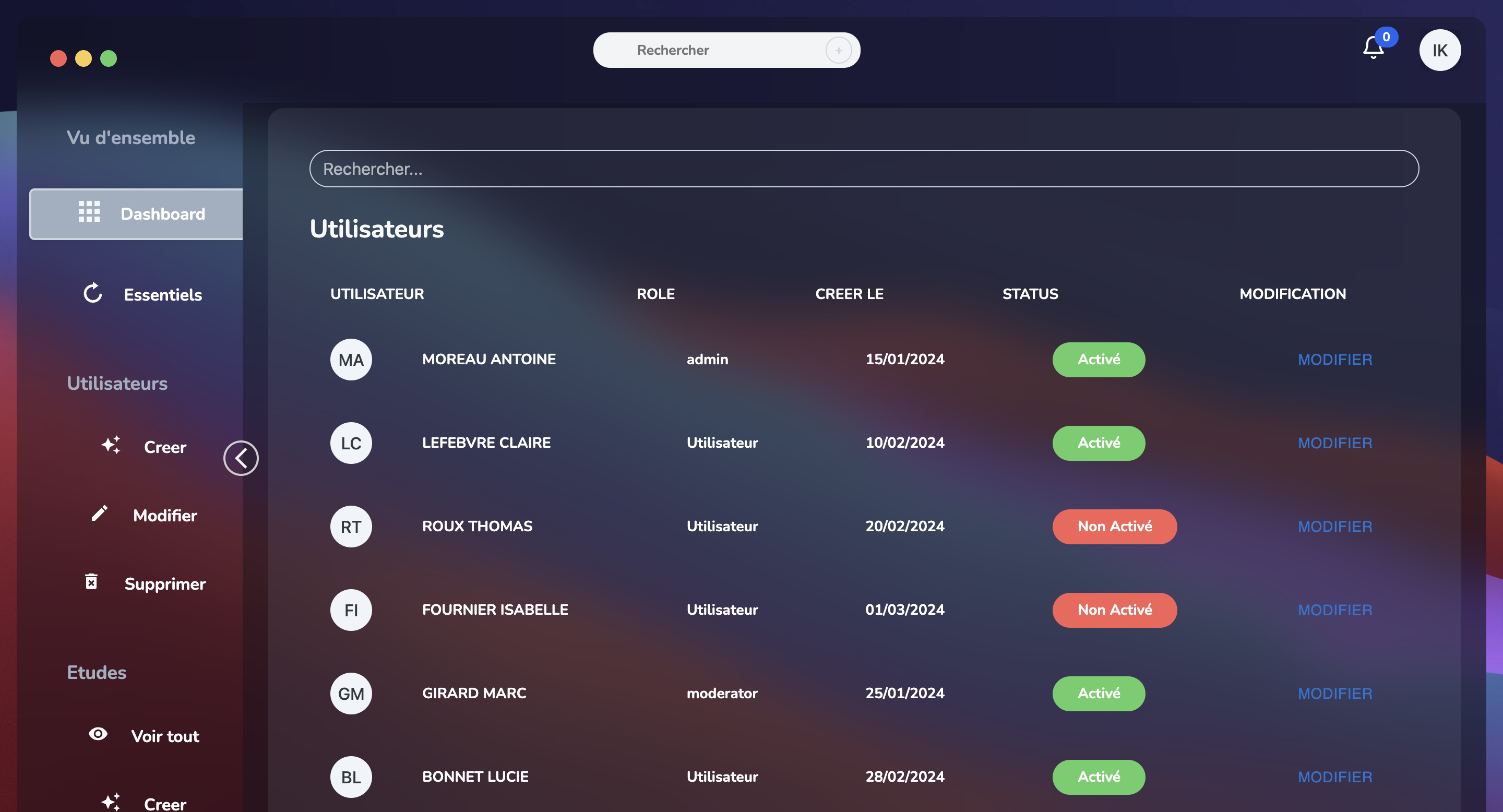This screenshot has height=812, width=1503.
Task: Click the Essentiels refresh icon
Action: pyautogui.click(x=93, y=294)
